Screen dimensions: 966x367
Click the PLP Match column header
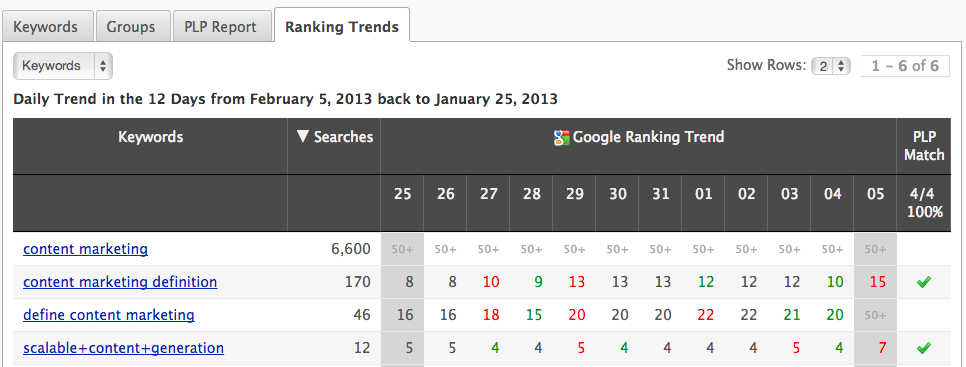[x=924, y=146]
